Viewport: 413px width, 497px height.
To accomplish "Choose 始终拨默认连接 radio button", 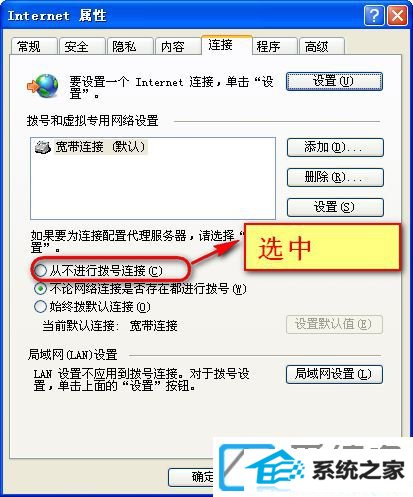I will click(x=40, y=307).
